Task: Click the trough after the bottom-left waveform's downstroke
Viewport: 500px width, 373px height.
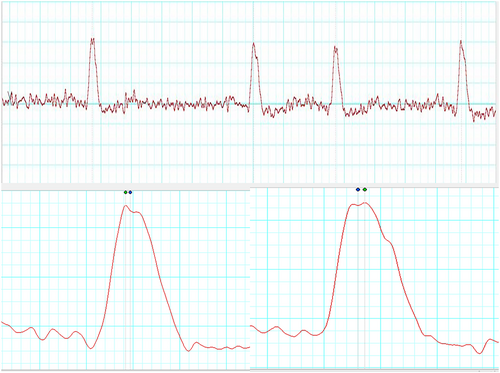Action: [x=189, y=350]
